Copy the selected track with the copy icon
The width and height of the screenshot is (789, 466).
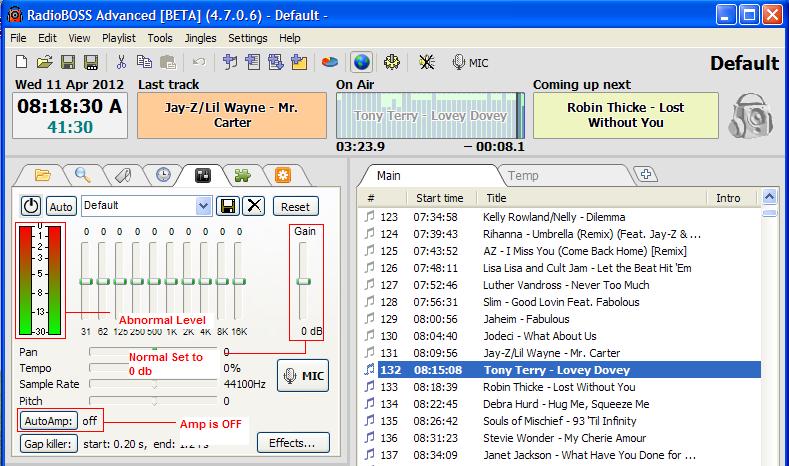(x=144, y=62)
